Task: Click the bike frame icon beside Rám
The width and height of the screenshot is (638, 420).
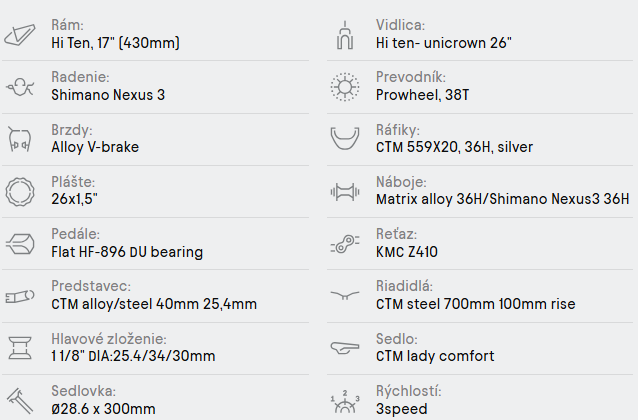Action: pos(20,35)
